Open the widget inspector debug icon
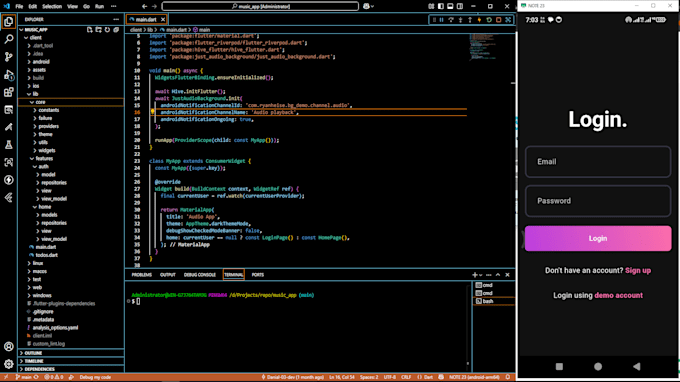680x382 pixels. click(508, 20)
